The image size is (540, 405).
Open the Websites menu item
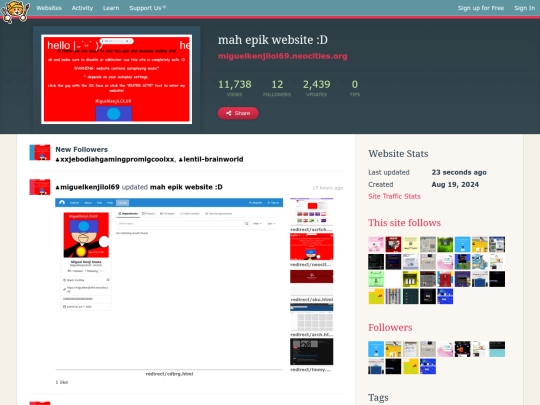(x=49, y=8)
